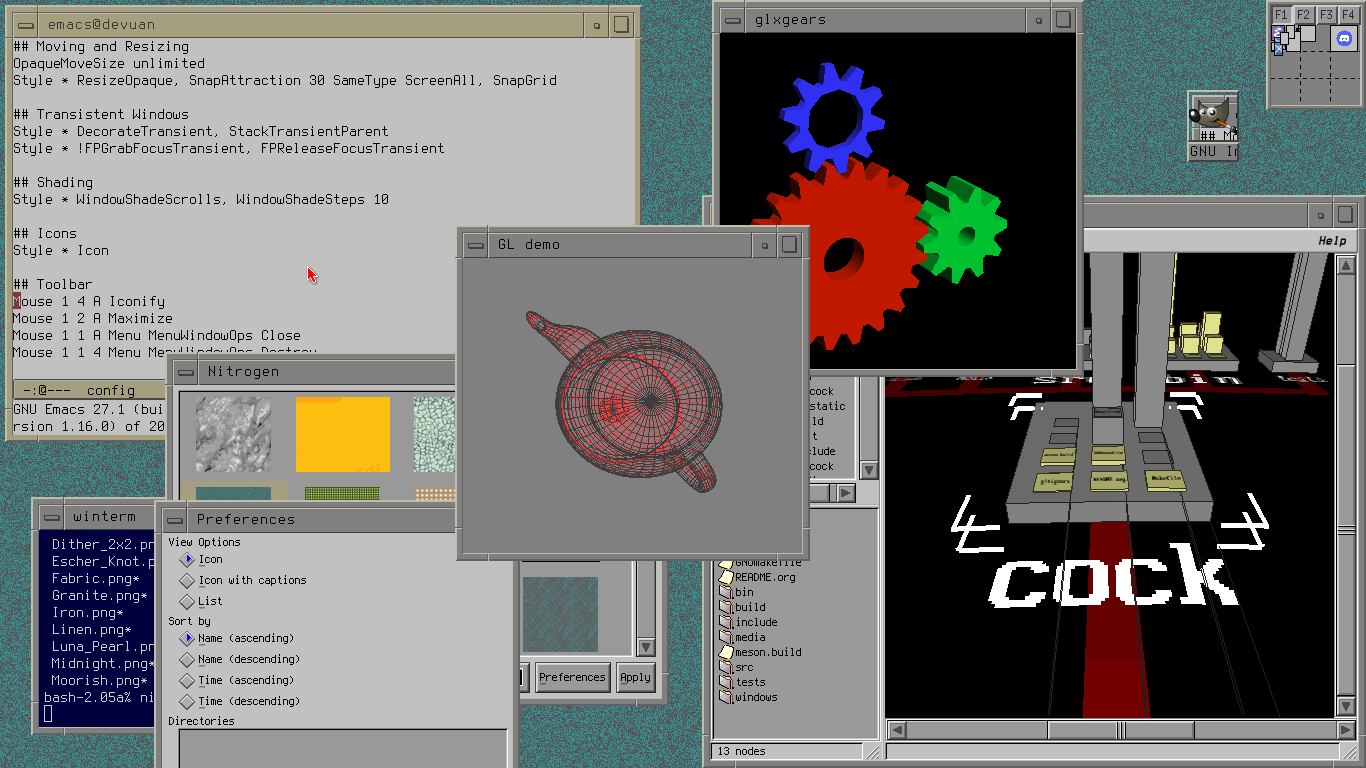Image resolution: width=1366 pixels, height=768 pixels.
Task: Open the bin folder icon
Action: pyautogui.click(x=726, y=592)
